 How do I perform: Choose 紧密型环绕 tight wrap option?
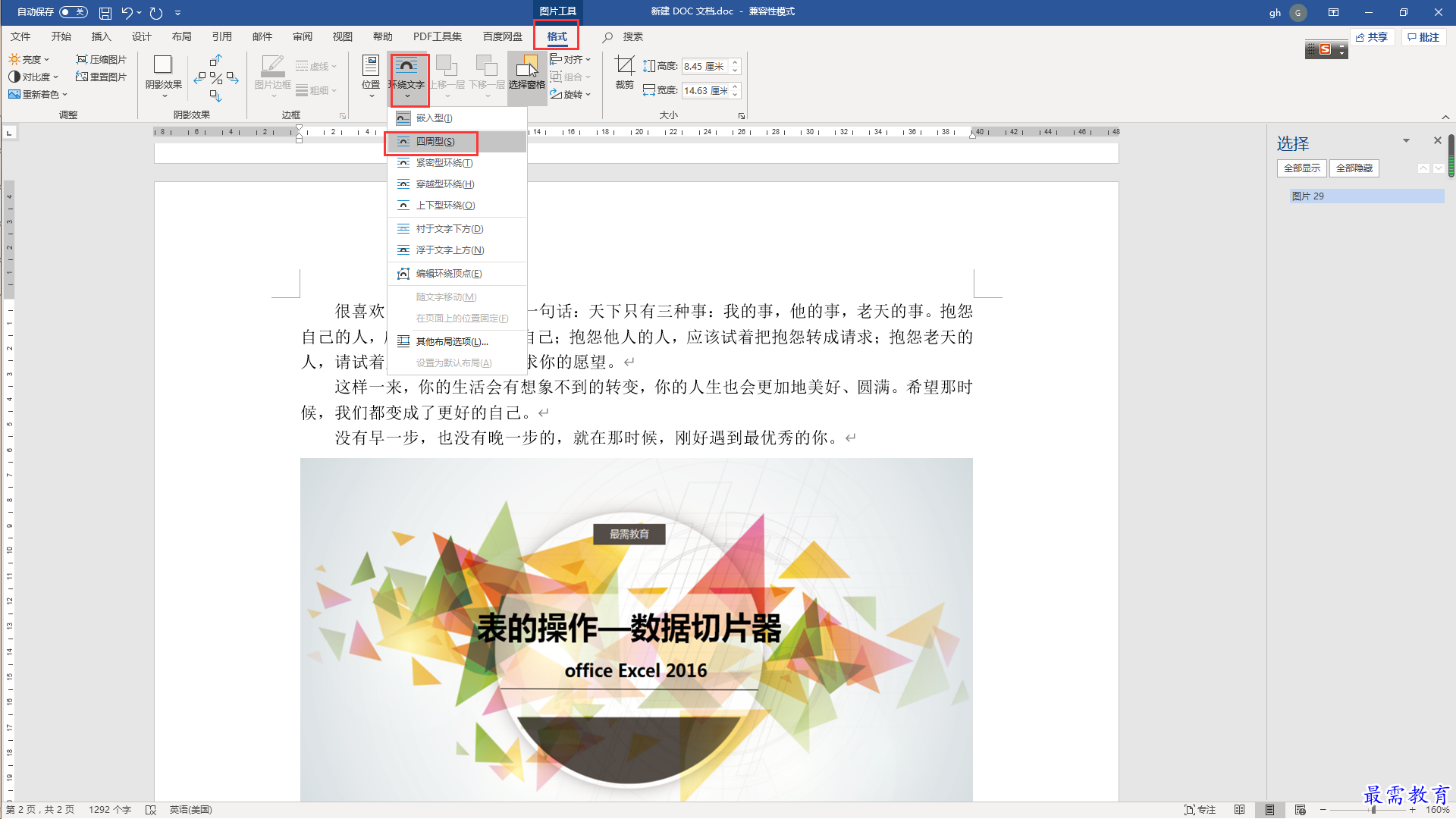[x=457, y=163]
